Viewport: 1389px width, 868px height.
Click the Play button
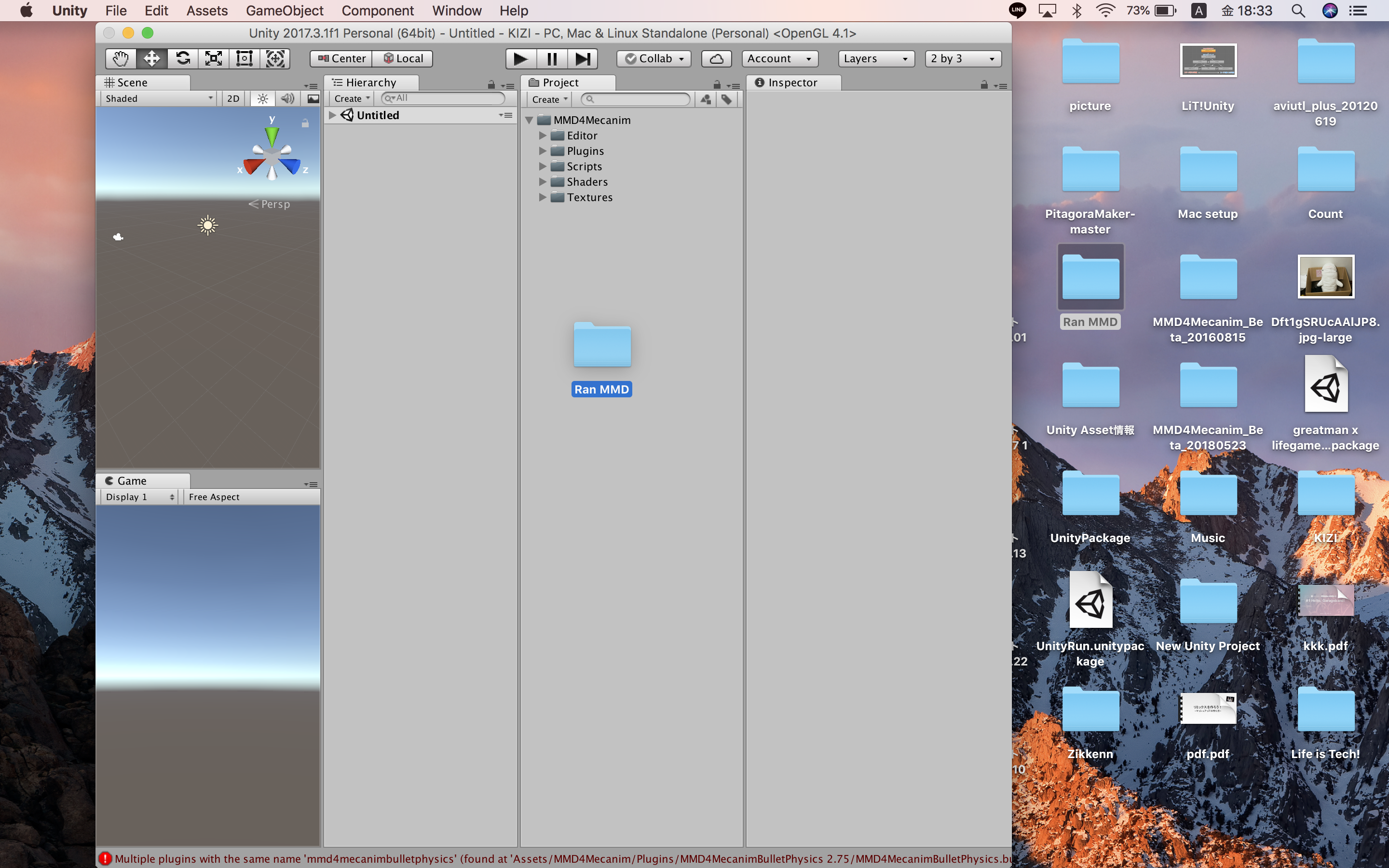520,58
